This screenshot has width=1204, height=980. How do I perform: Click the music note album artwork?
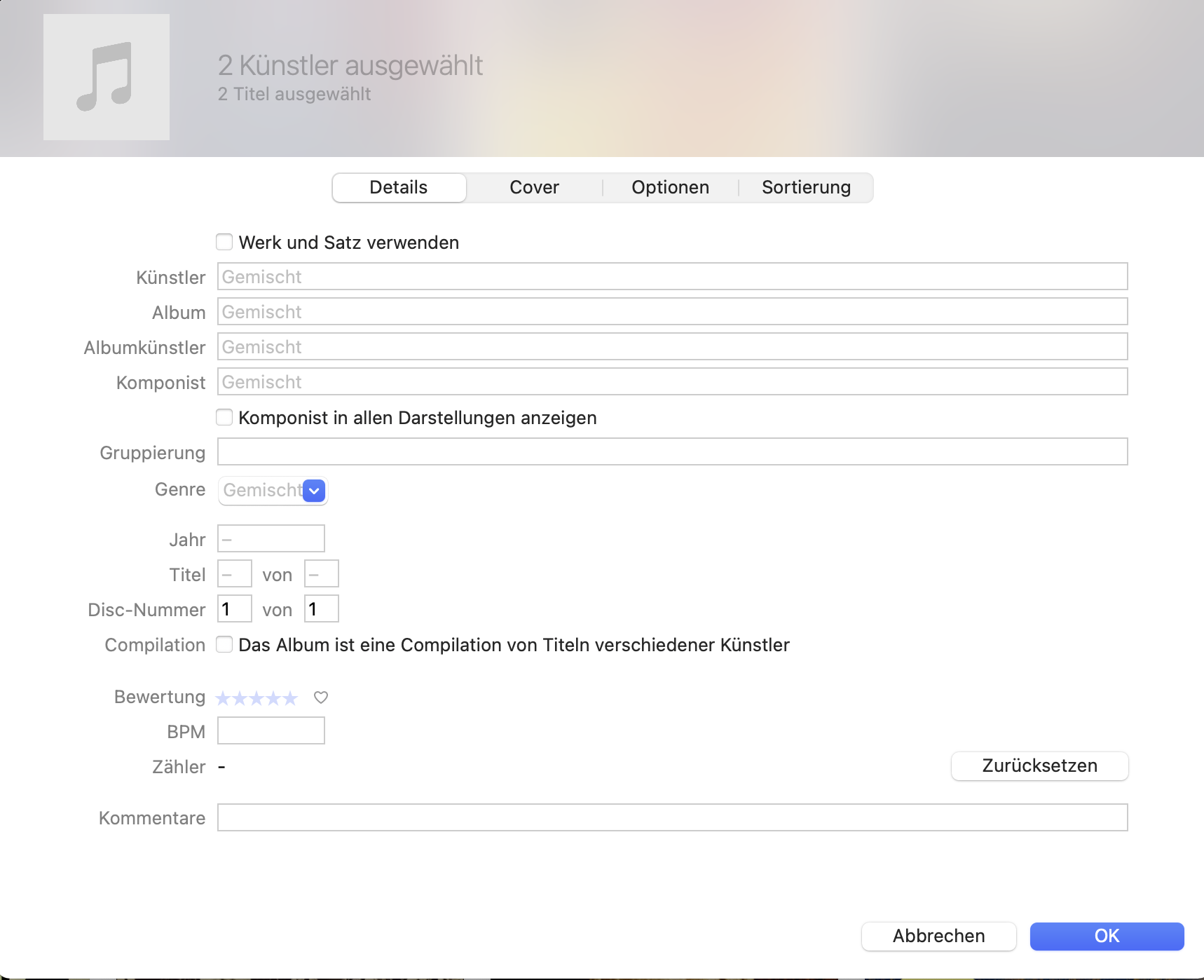coord(107,77)
